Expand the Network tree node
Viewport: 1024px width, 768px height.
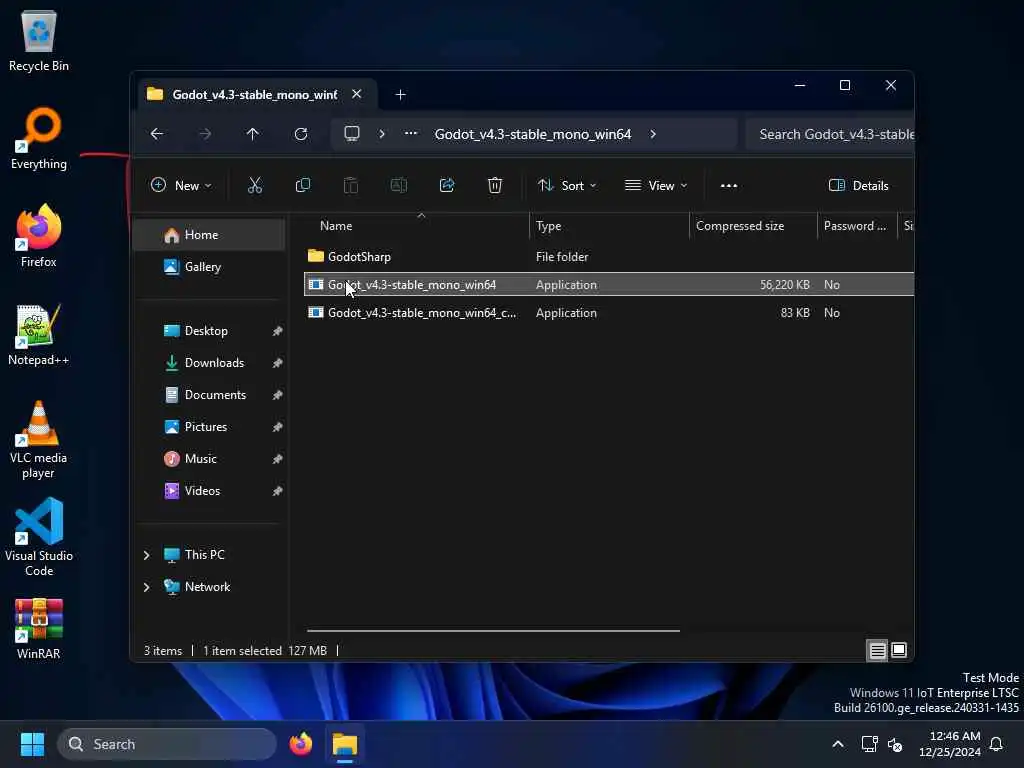(x=146, y=587)
